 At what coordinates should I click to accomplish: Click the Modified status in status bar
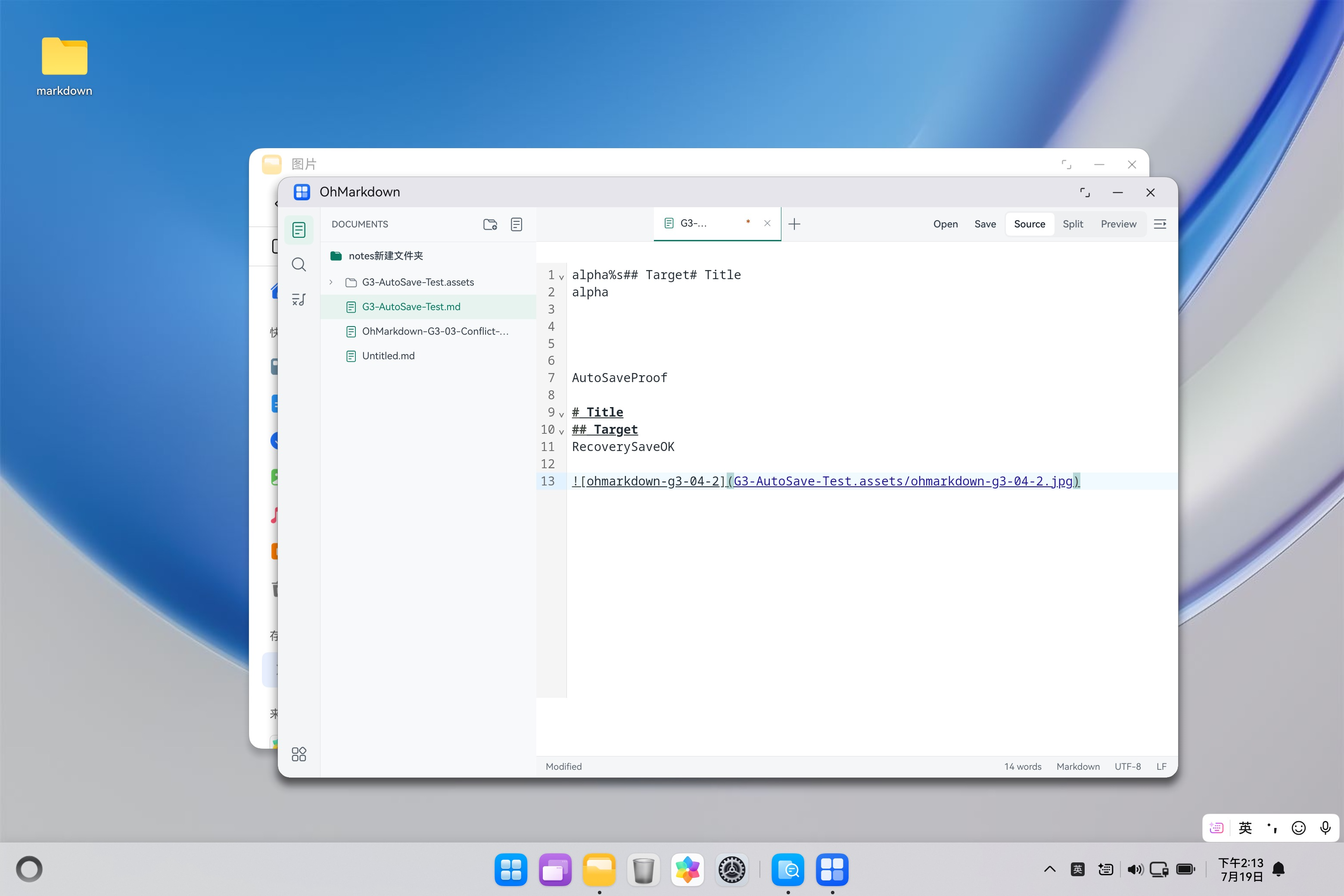tap(563, 767)
